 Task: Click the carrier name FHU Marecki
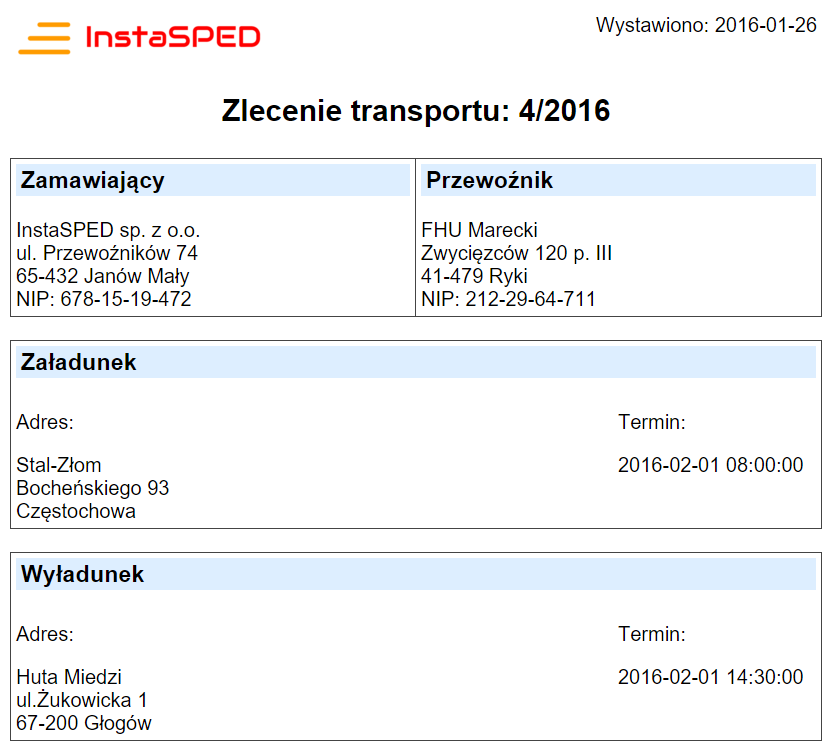[x=480, y=230]
